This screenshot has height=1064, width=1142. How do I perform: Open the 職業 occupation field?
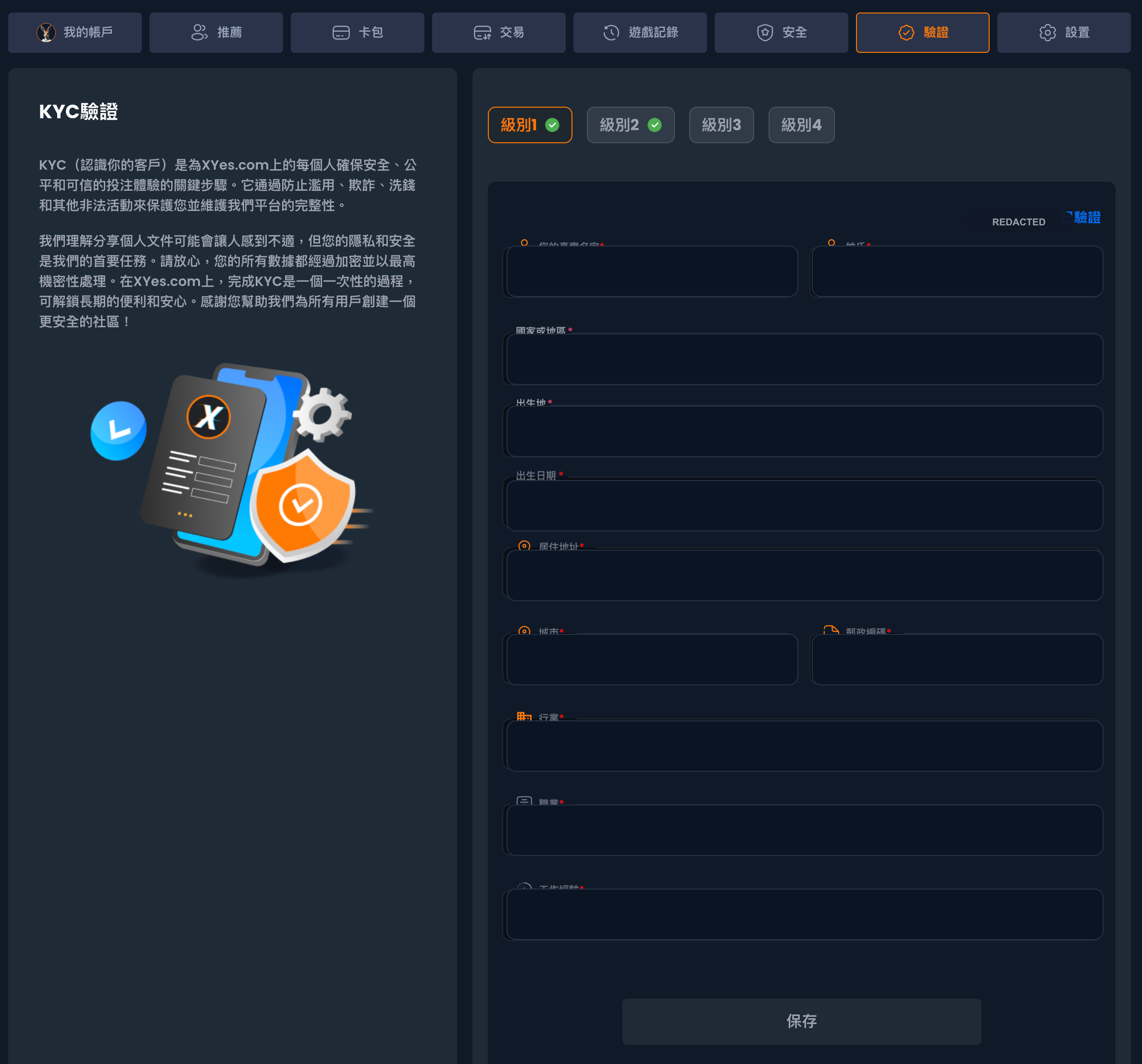pos(804,830)
